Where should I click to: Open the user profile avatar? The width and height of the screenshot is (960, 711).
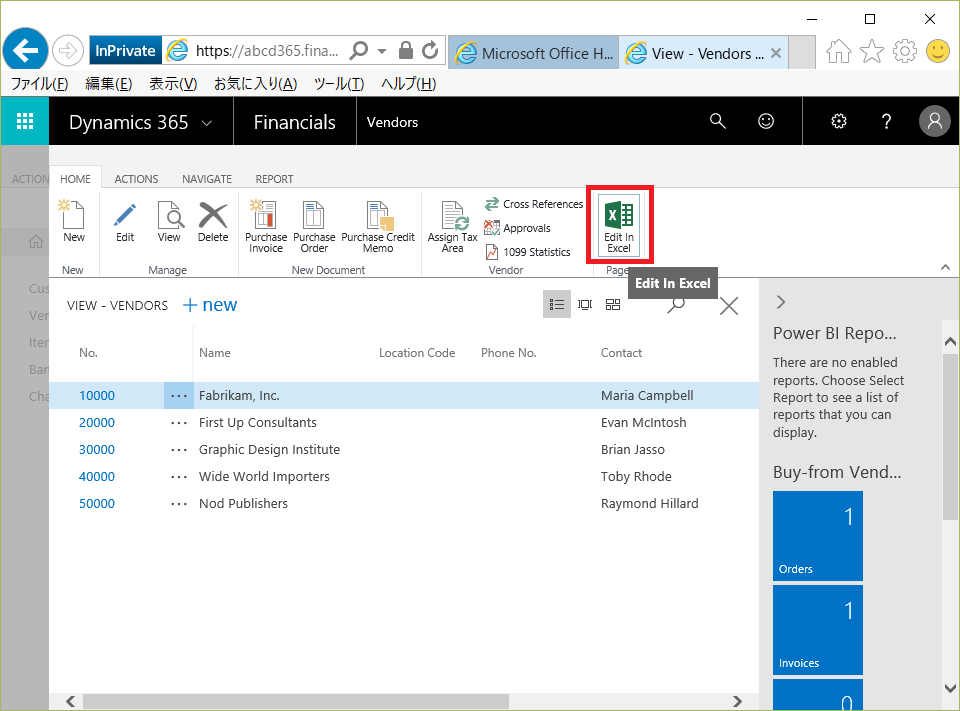pos(935,121)
